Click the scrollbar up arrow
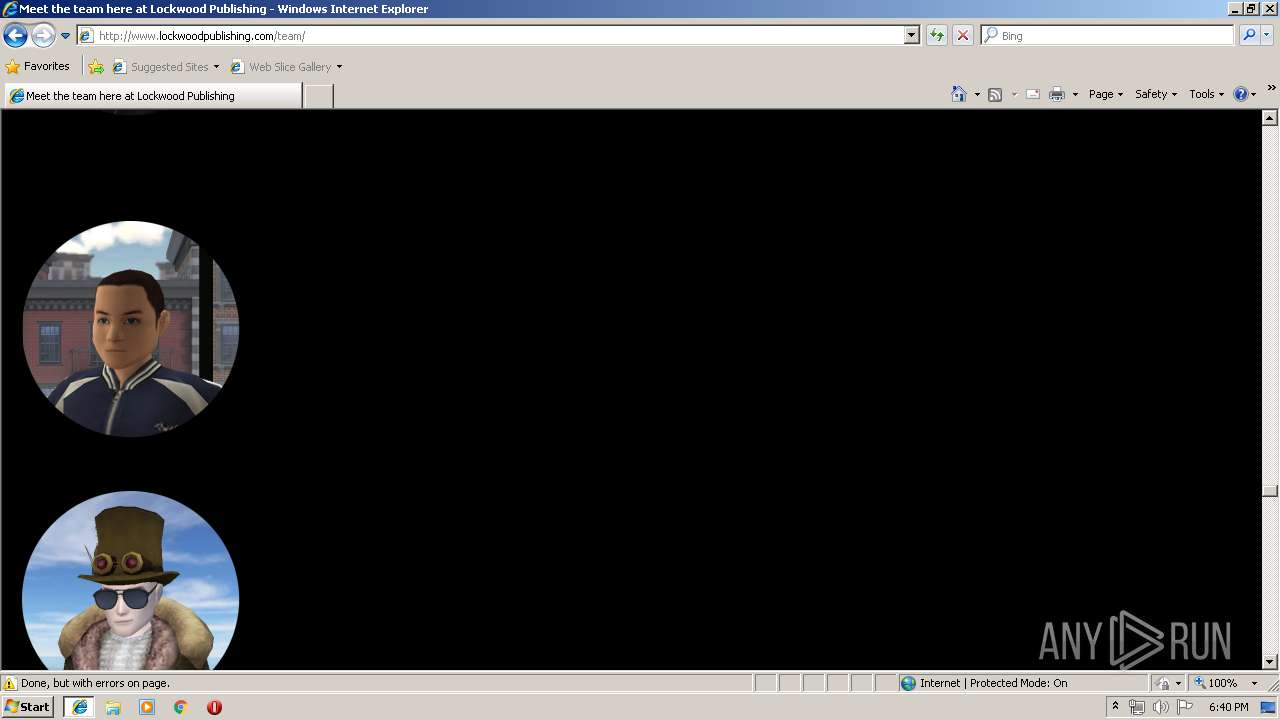The height and width of the screenshot is (720, 1280). point(1270,118)
